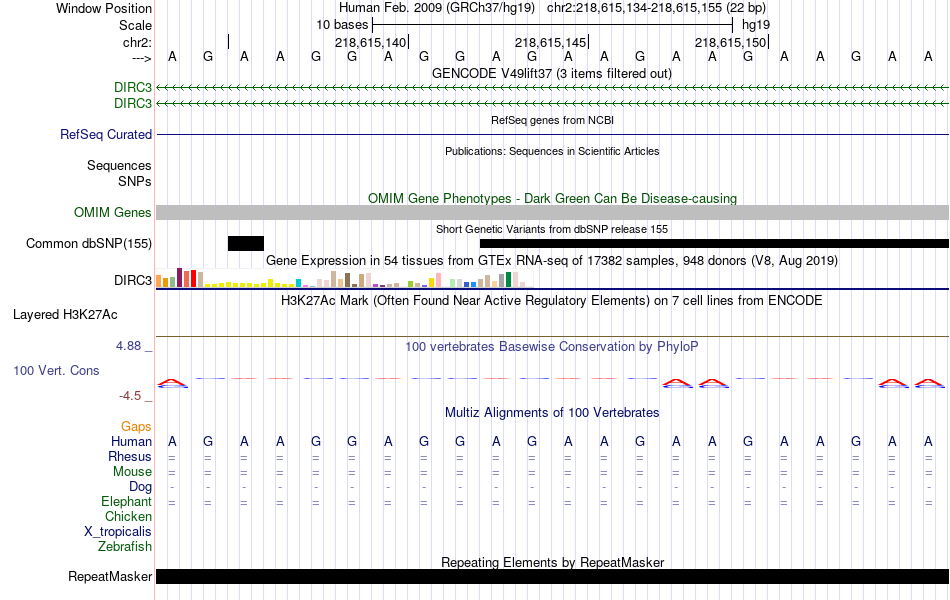Open Multiz Alignments of 100 Vertebrates title
This screenshot has width=950, height=600.
click(552, 413)
